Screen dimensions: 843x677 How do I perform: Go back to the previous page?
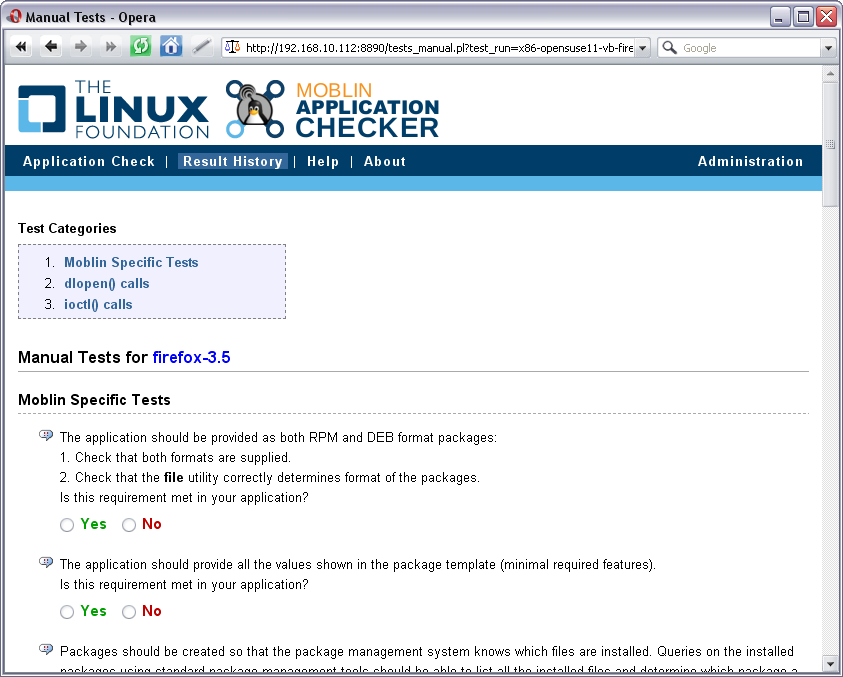point(51,47)
